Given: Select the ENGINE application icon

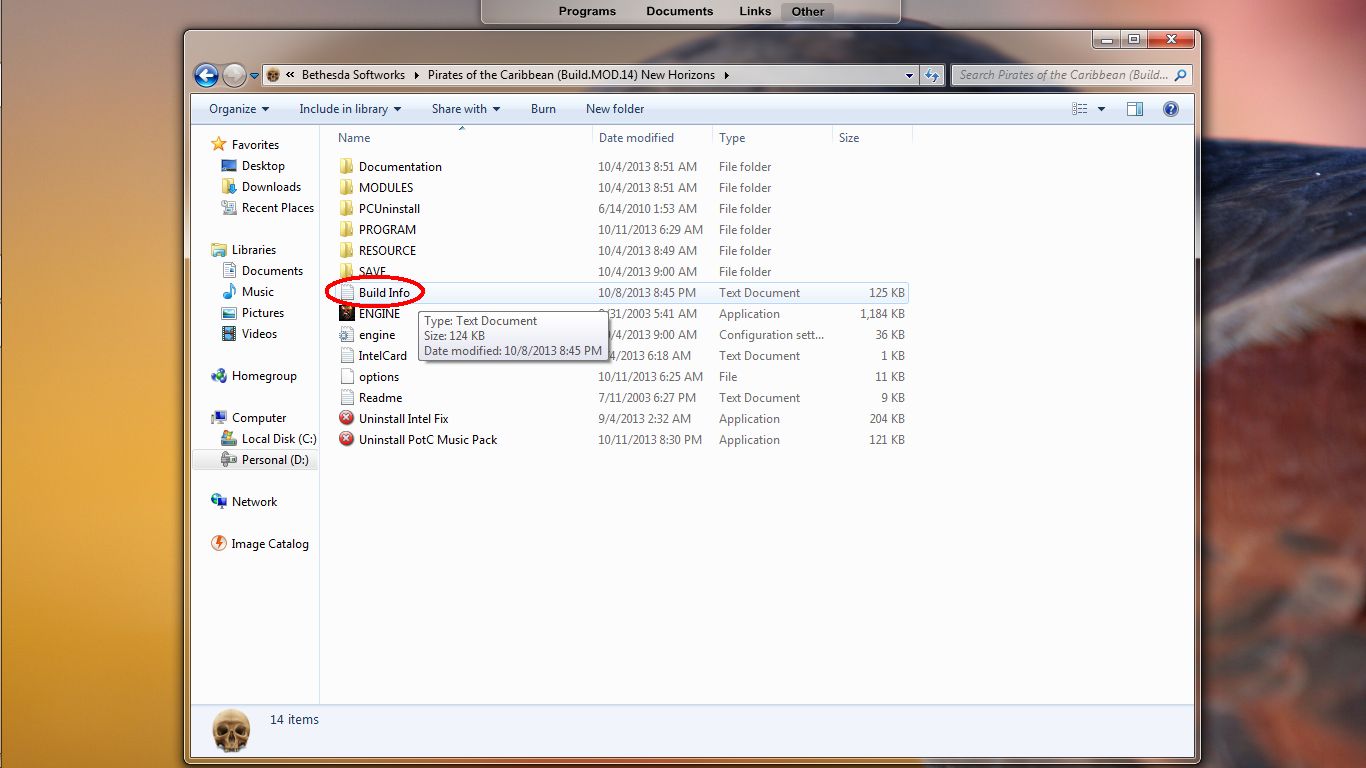Looking at the screenshot, I should coord(346,313).
